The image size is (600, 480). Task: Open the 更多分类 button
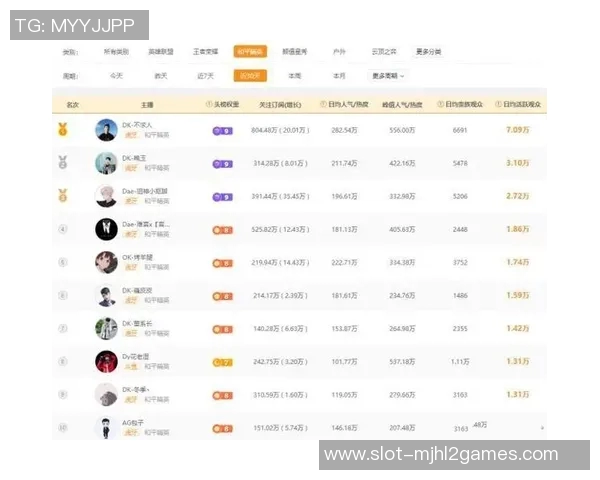(x=429, y=52)
